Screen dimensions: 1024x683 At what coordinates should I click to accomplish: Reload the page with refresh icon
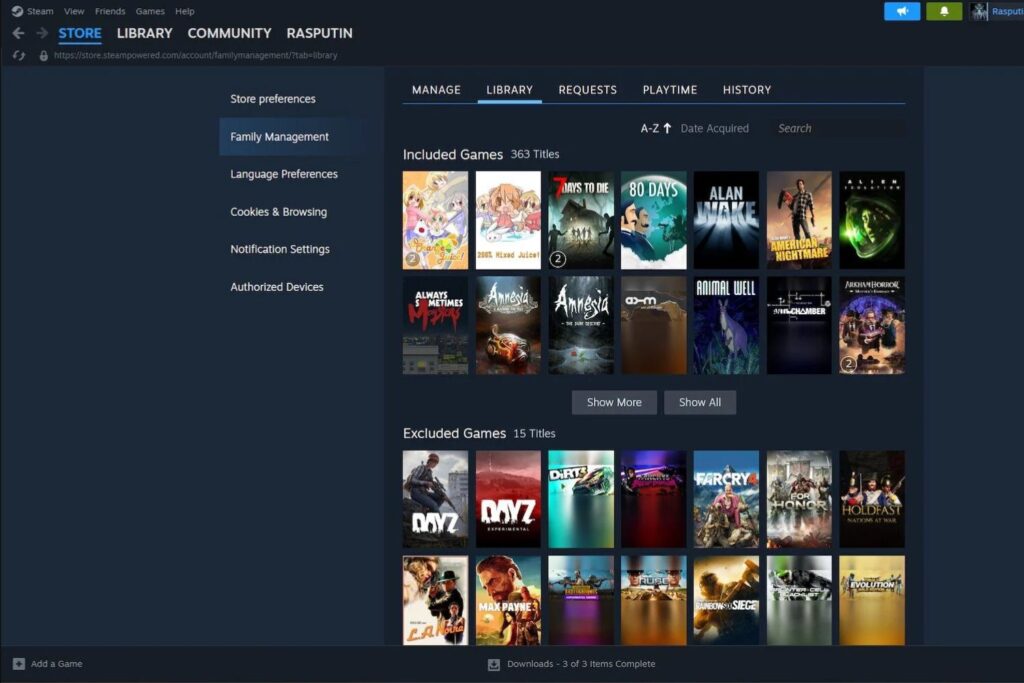coord(18,56)
